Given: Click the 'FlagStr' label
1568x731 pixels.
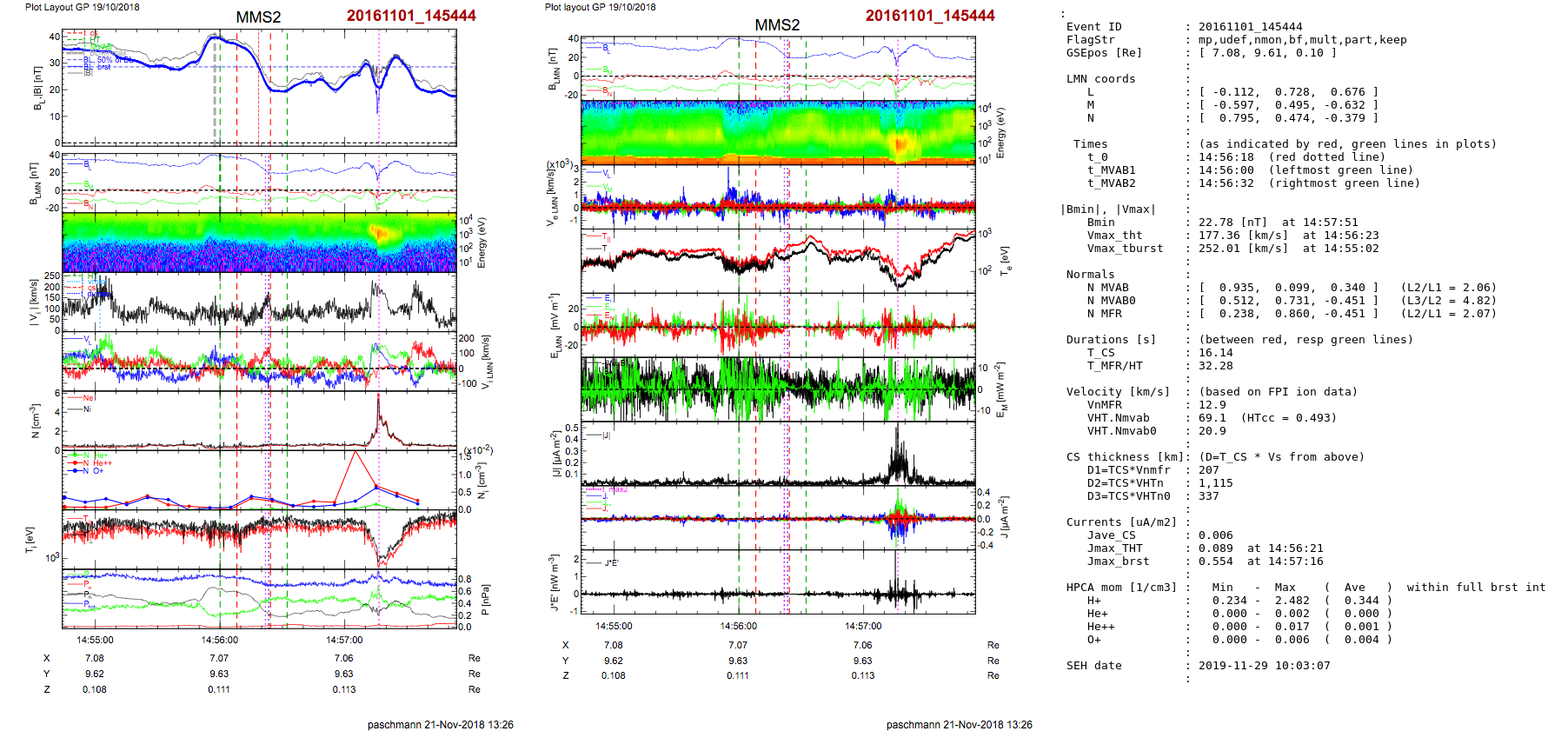Looking at the screenshot, I should pos(1090,40).
